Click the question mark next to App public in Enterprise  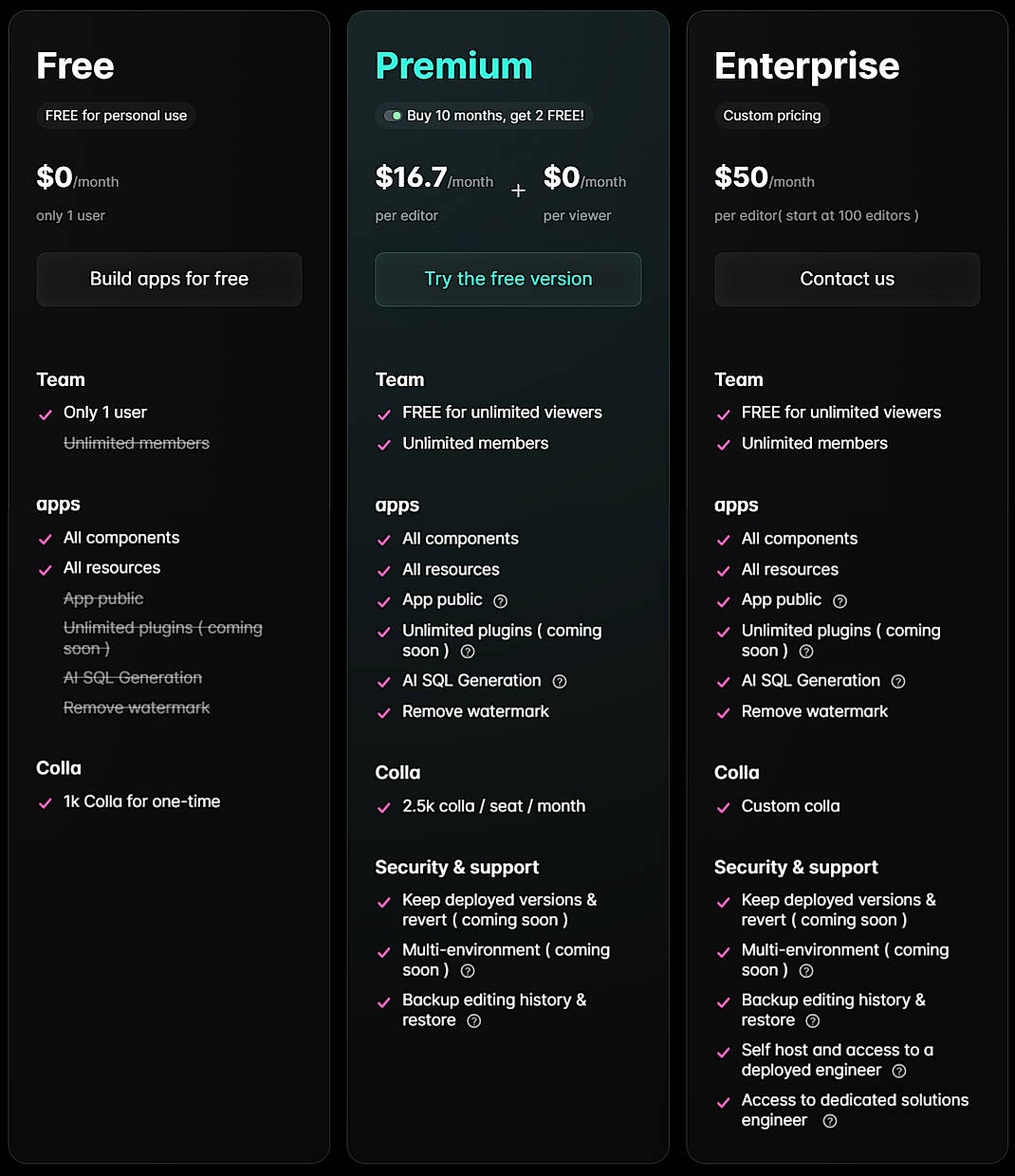(840, 600)
